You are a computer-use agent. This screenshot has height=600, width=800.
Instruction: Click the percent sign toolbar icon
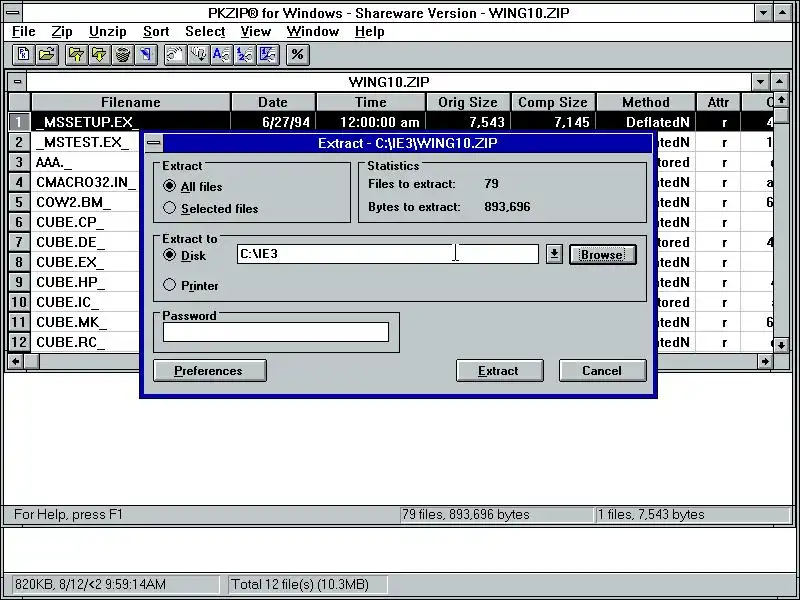coord(297,55)
